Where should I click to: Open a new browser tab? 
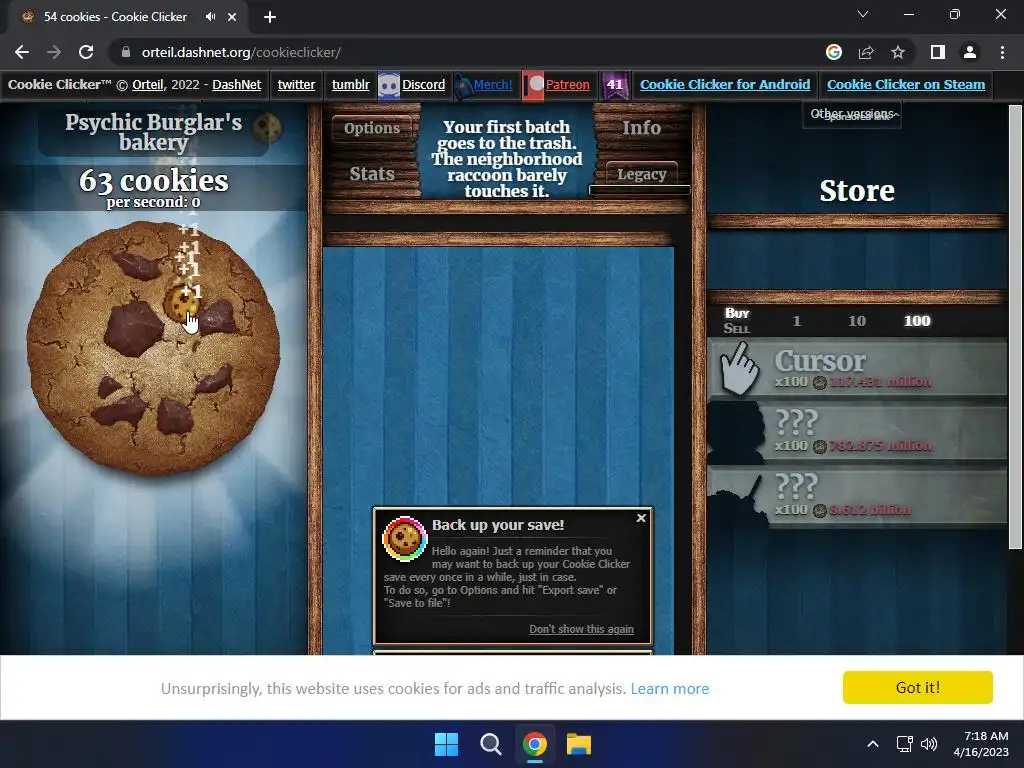[x=270, y=17]
